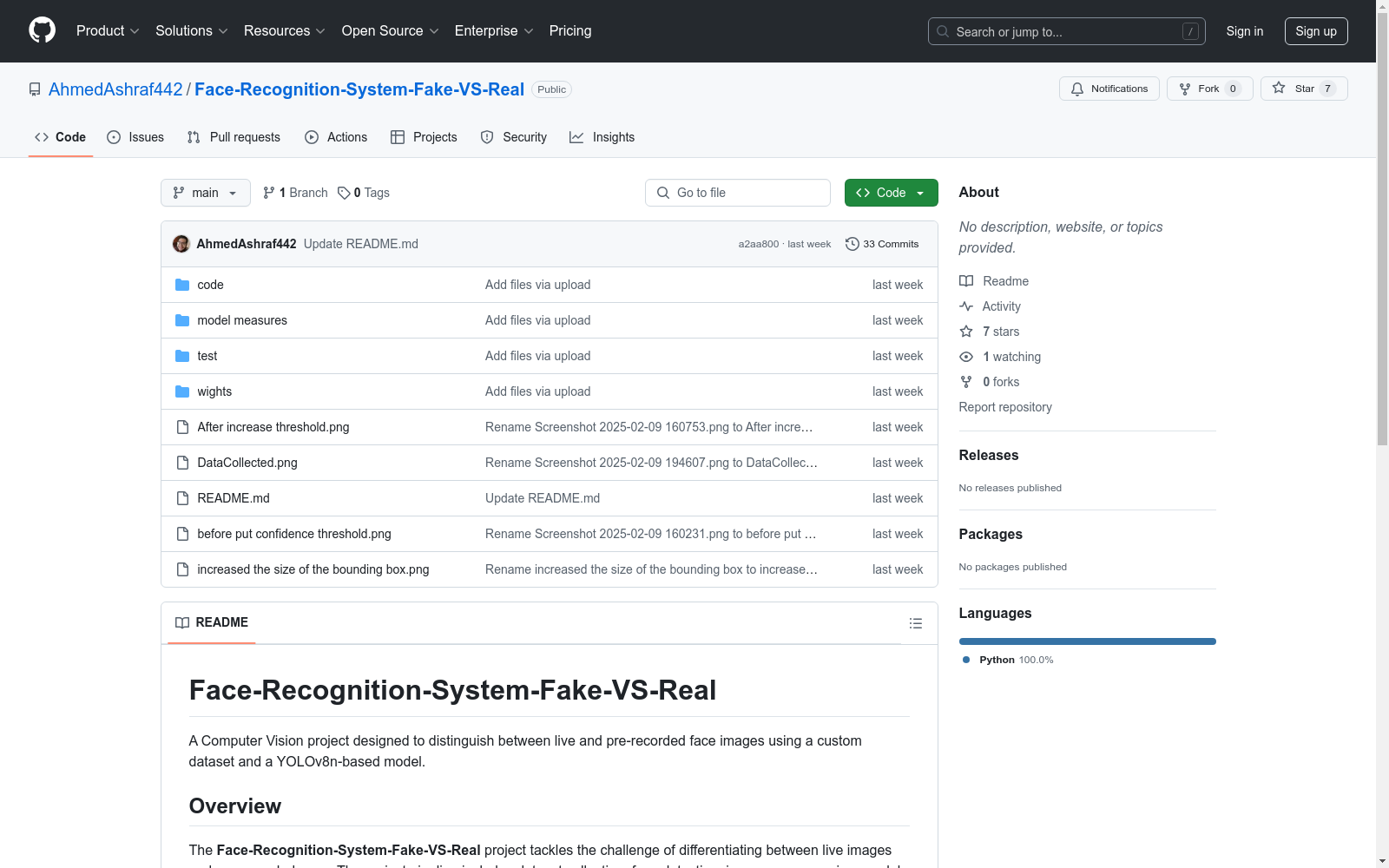Image resolution: width=1389 pixels, height=868 pixels.
Task: Click the Go to file search field
Action: coord(738,193)
